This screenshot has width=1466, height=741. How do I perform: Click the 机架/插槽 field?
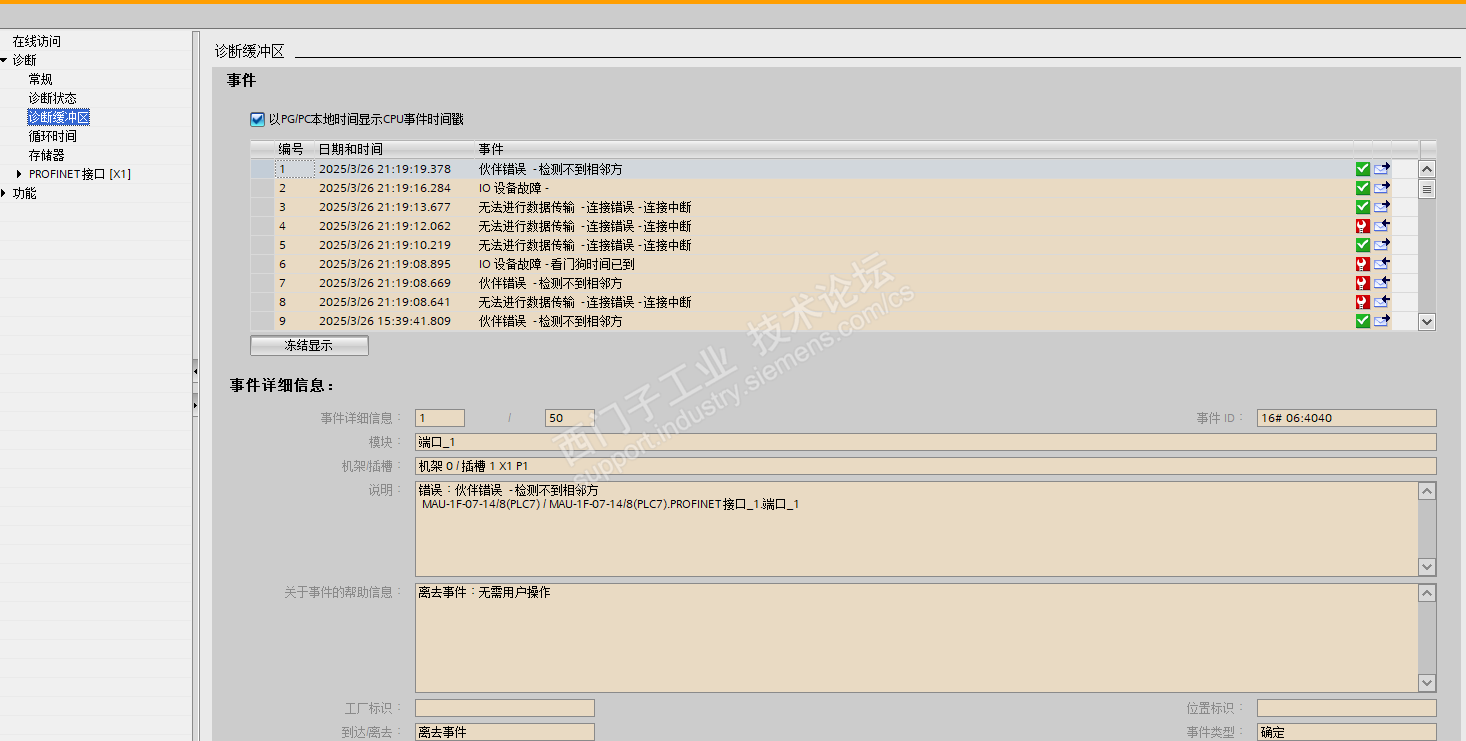(926, 466)
